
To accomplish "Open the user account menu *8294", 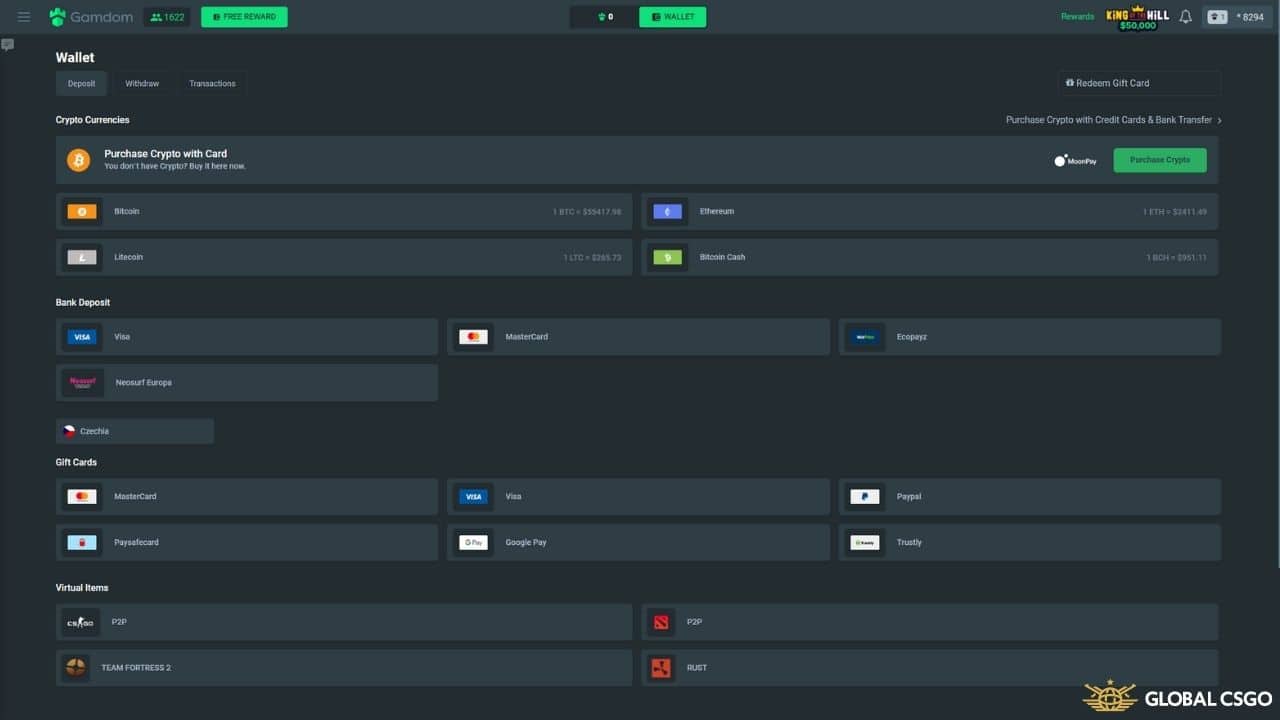I will click(x=1238, y=17).
